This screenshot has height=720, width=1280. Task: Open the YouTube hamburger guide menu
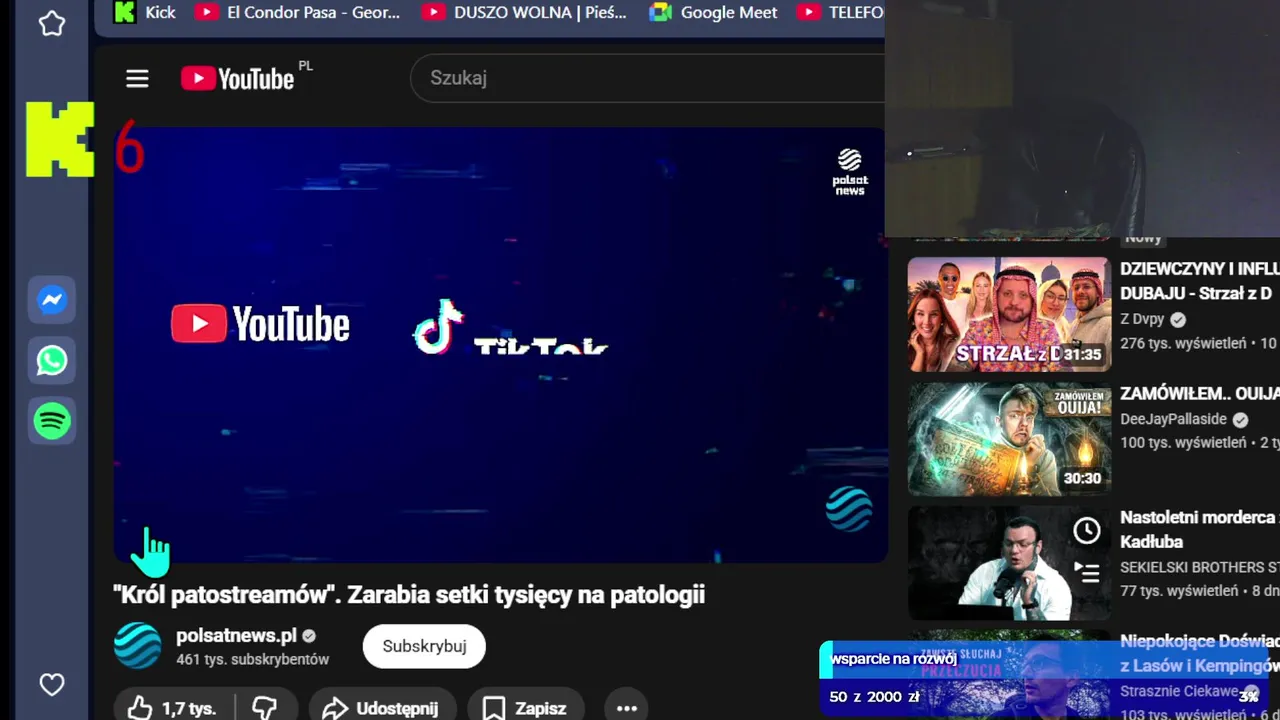click(x=137, y=79)
